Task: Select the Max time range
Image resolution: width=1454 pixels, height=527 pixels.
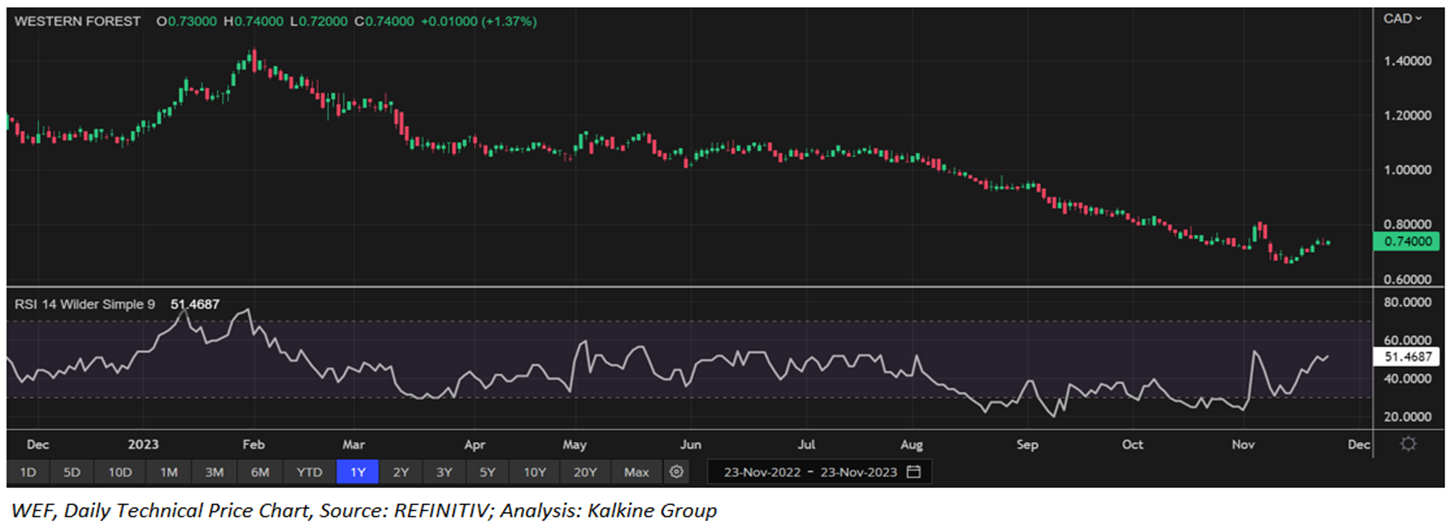Action: [x=636, y=471]
